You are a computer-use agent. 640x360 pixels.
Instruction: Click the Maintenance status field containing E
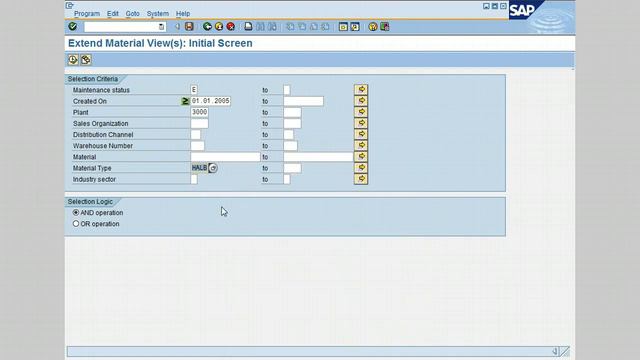194,90
